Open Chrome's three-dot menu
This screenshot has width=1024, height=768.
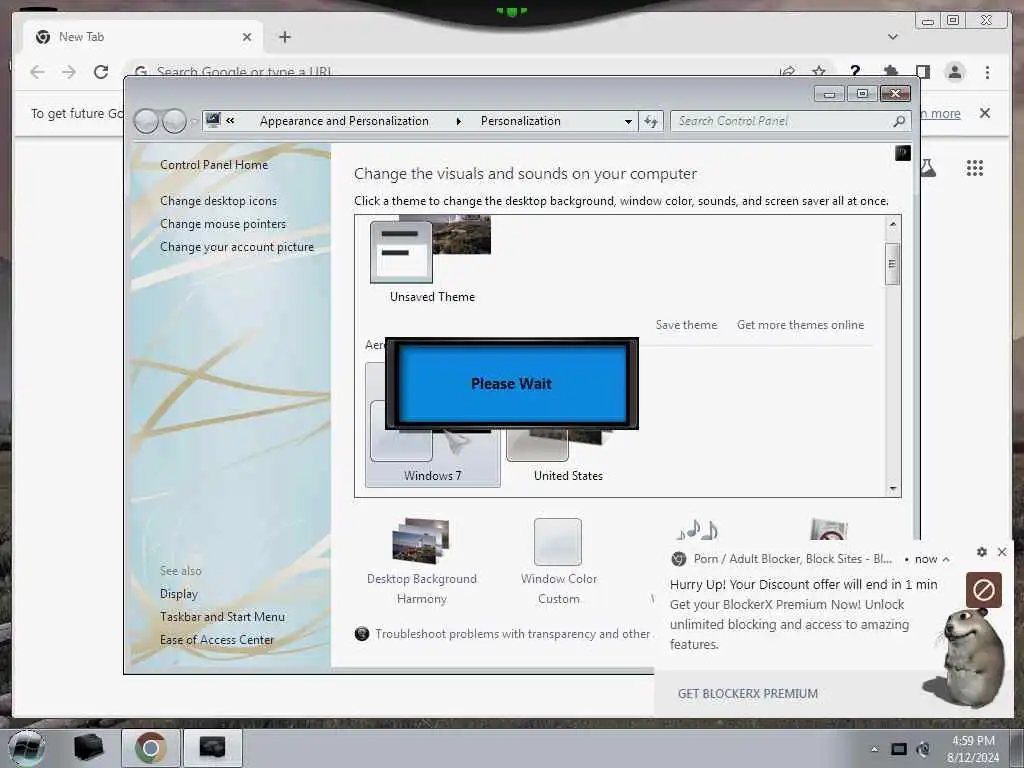pyautogui.click(x=987, y=72)
